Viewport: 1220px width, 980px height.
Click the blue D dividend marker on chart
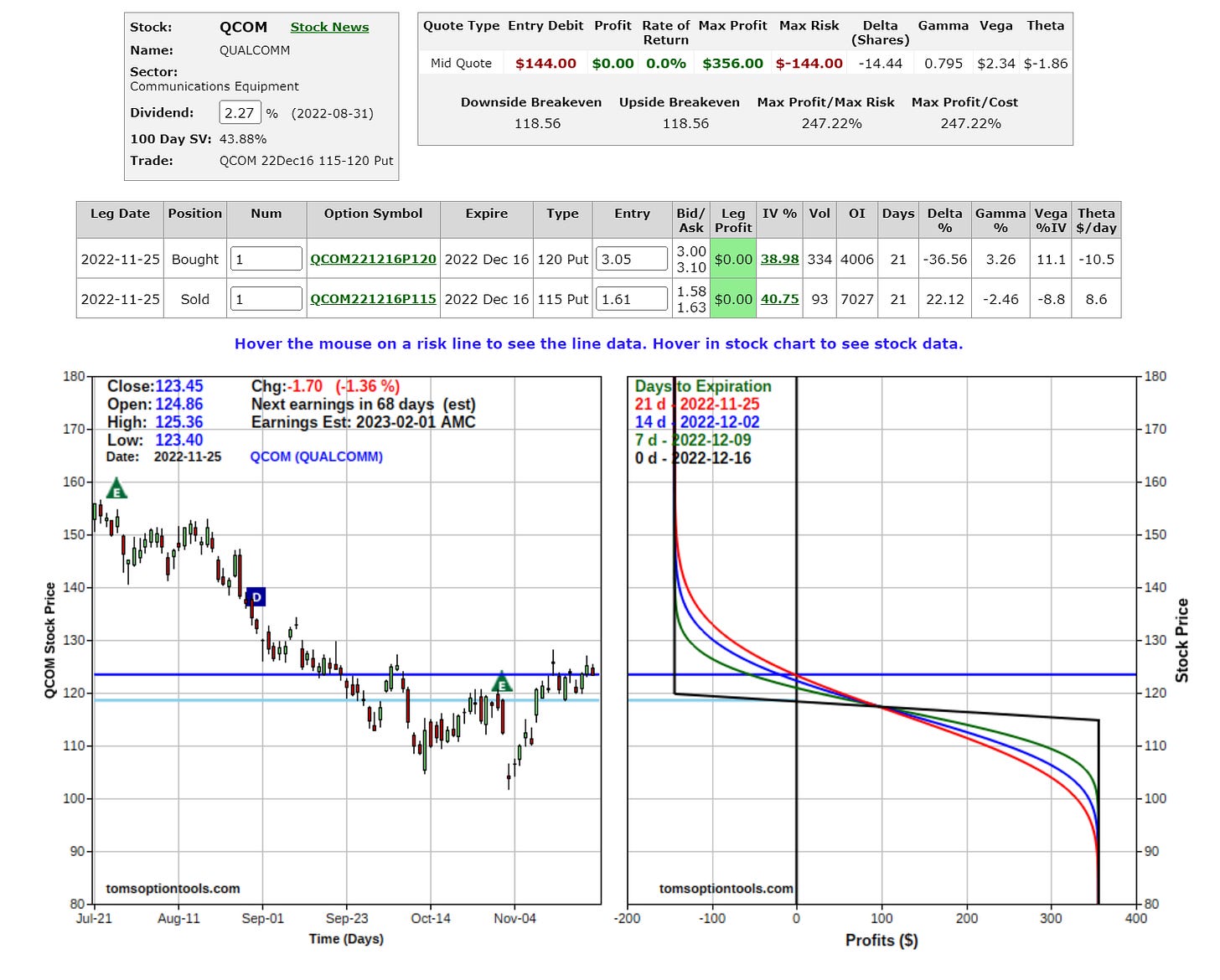[256, 597]
